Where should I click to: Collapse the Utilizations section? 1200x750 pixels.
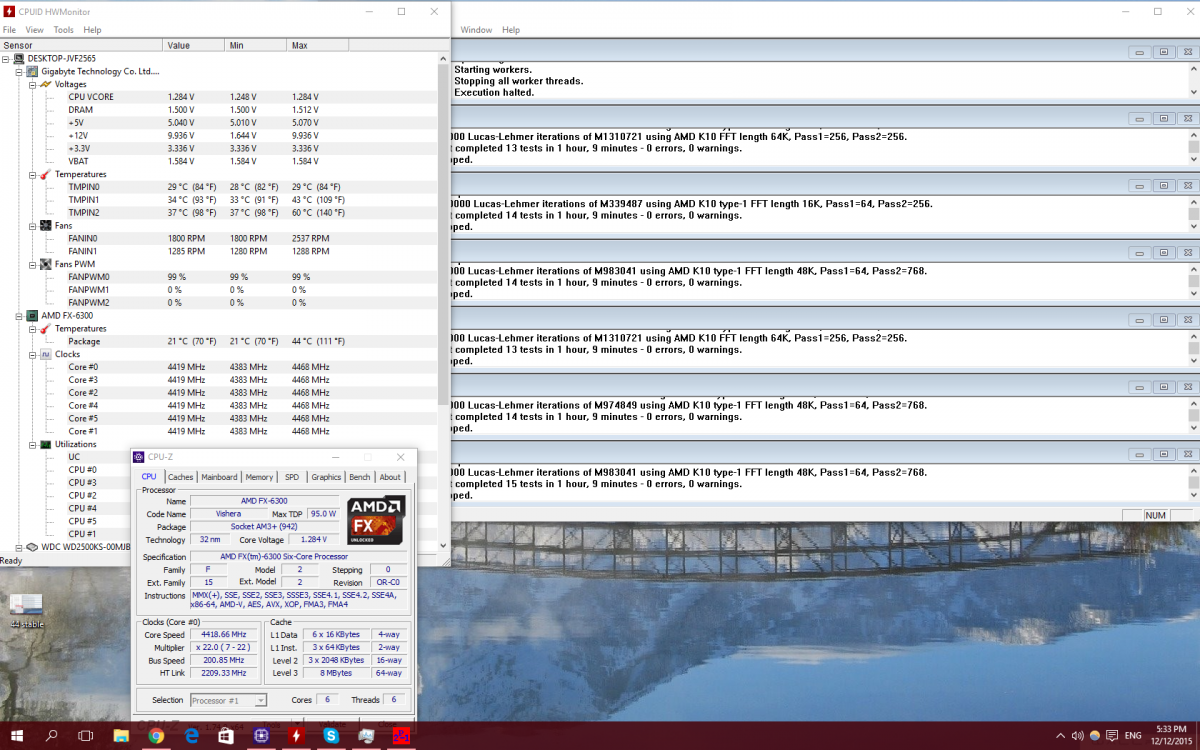[32, 444]
